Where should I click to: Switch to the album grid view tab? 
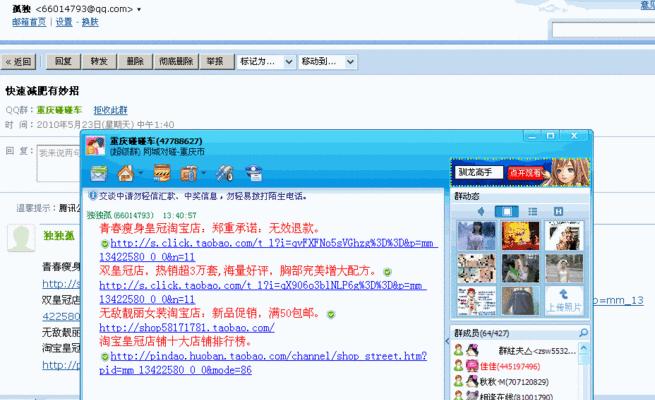(x=507, y=211)
